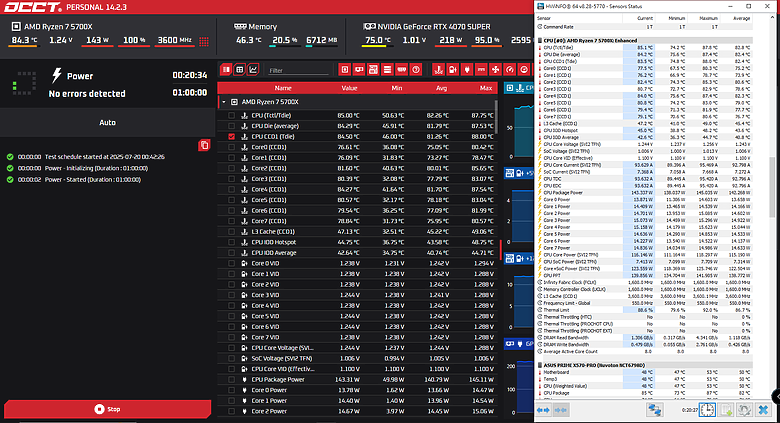Image resolution: width=780 pixels, height=423 pixels.
Task: Check the CPU IOD Hotspot checkbox
Action: pos(231,242)
